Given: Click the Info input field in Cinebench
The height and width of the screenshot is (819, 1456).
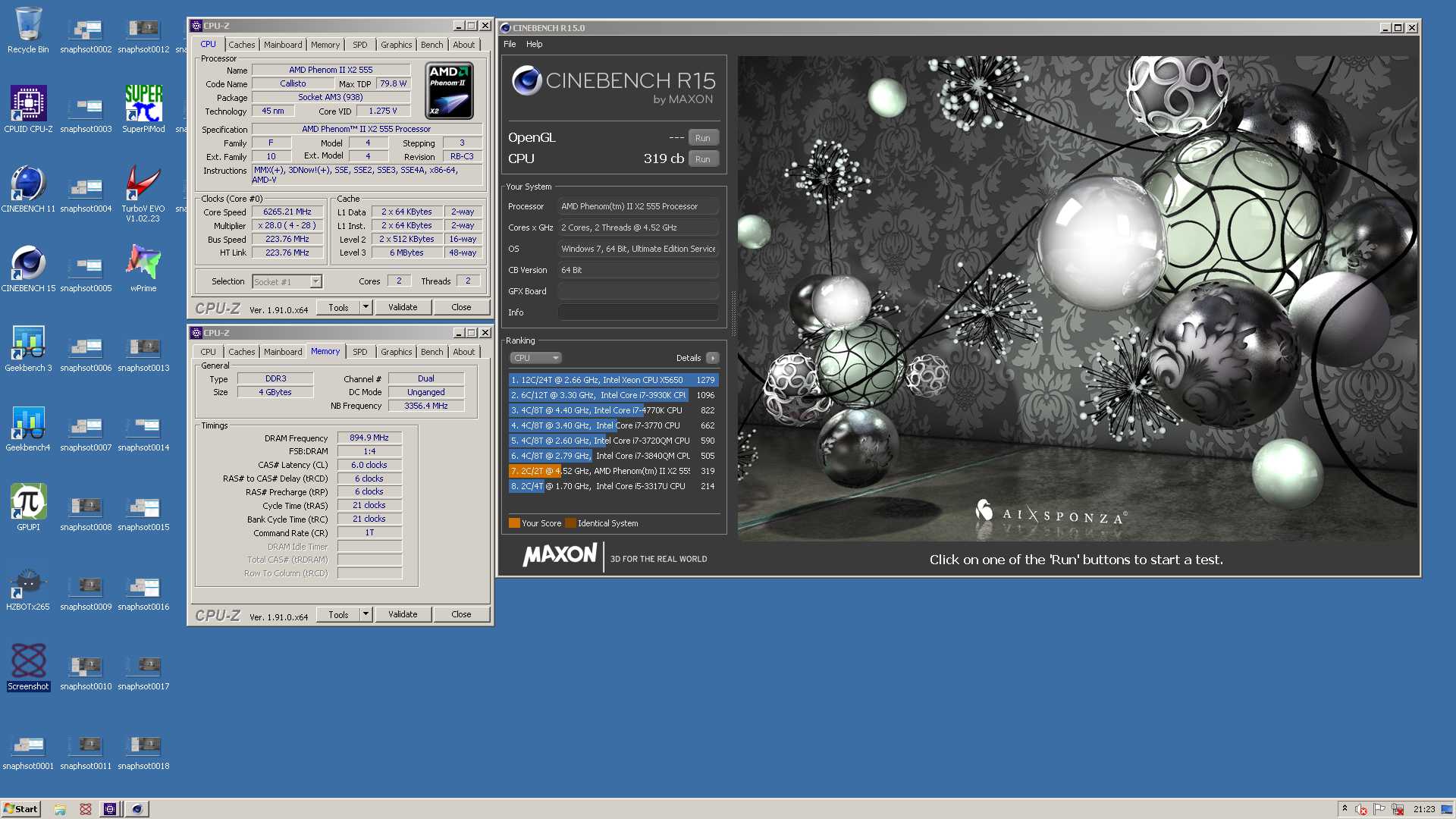Looking at the screenshot, I should [x=639, y=312].
